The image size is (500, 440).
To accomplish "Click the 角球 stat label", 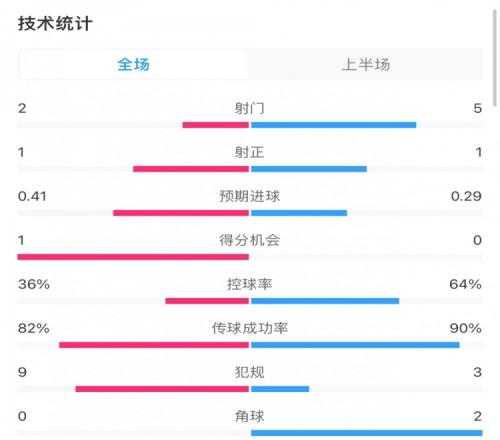I will pyautogui.click(x=249, y=416).
